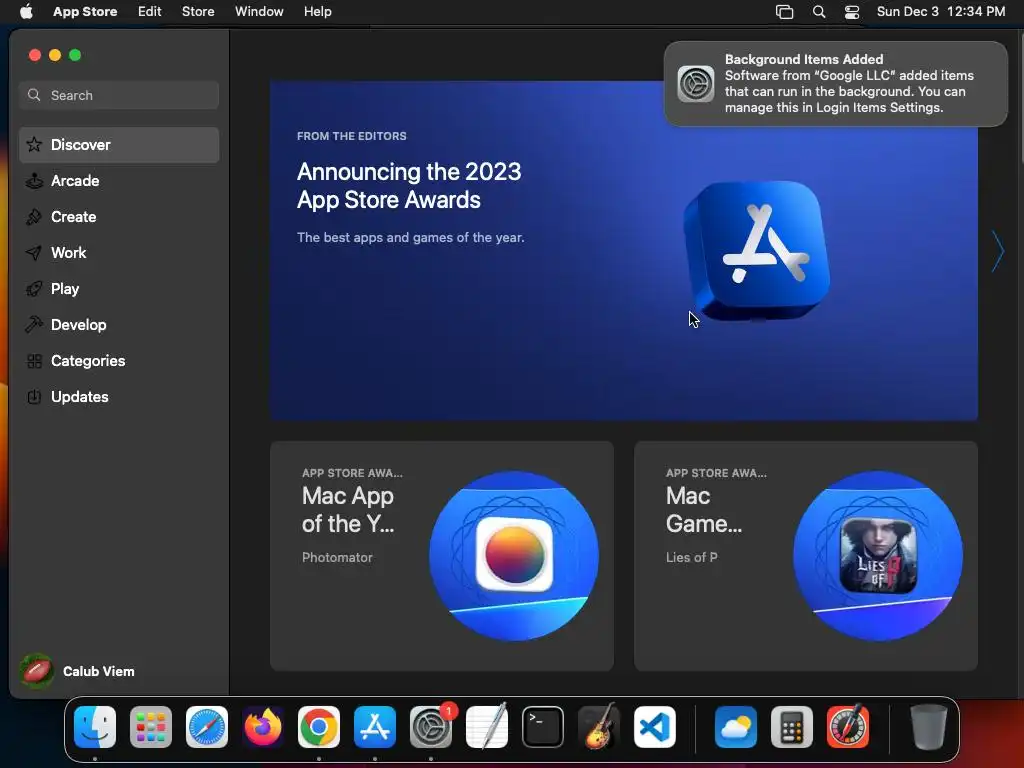Viewport: 1024px width, 768px height.
Task: Click the Discover star icon
Action: coord(34,145)
